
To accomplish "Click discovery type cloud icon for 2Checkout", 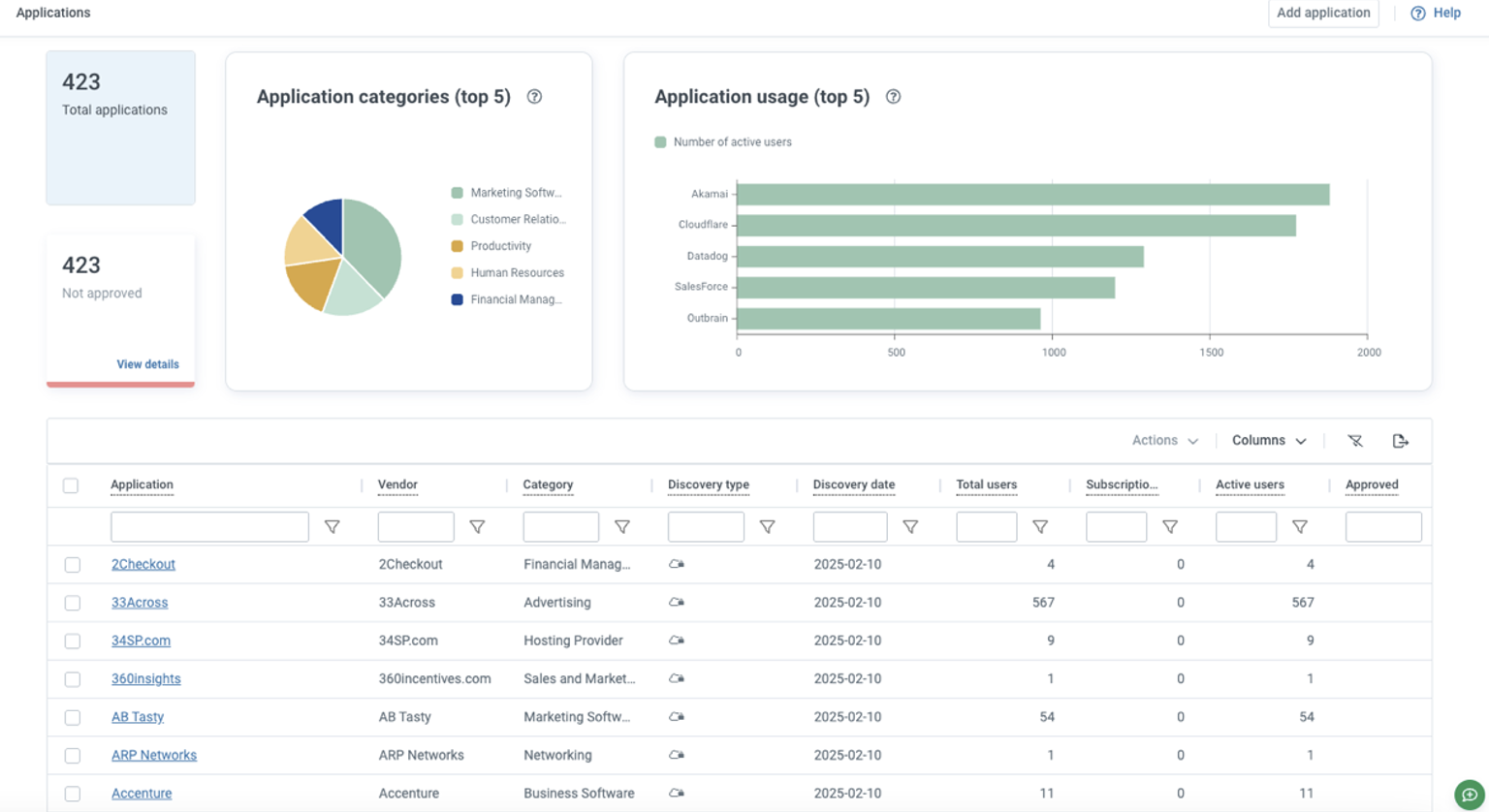I will tap(677, 564).
